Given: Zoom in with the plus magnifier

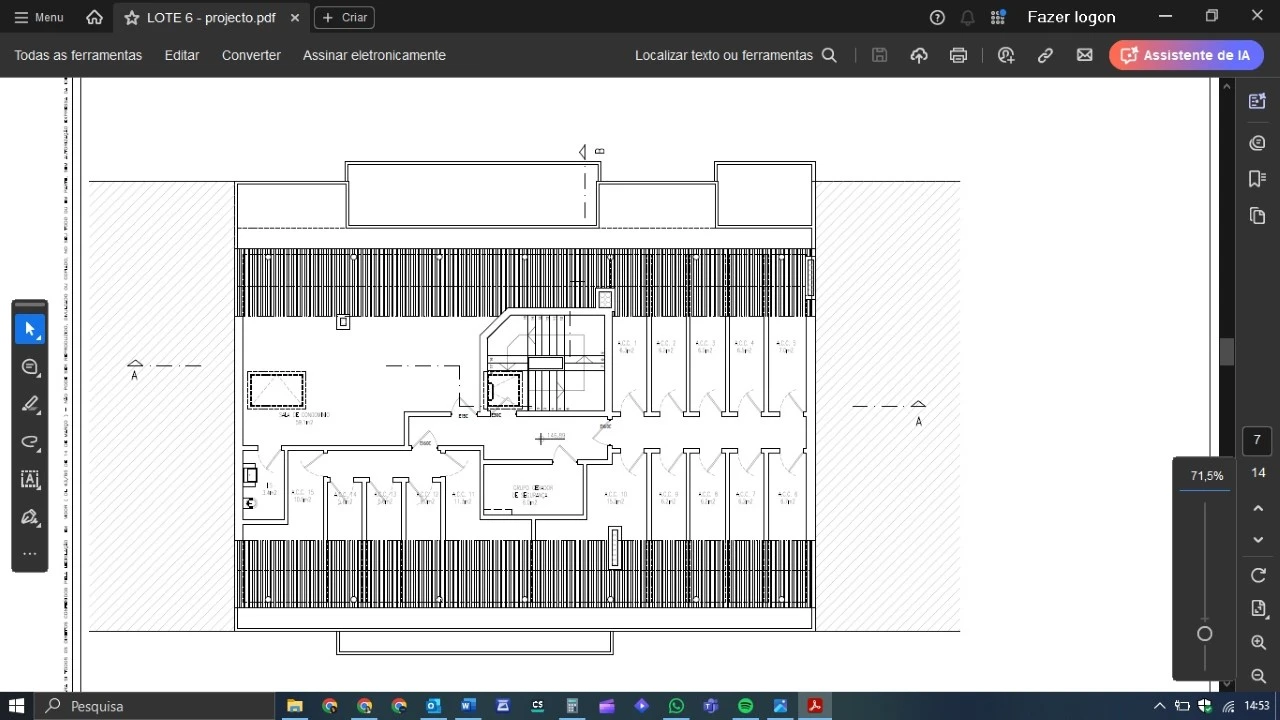Looking at the screenshot, I should pyautogui.click(x=1258, y=643).
